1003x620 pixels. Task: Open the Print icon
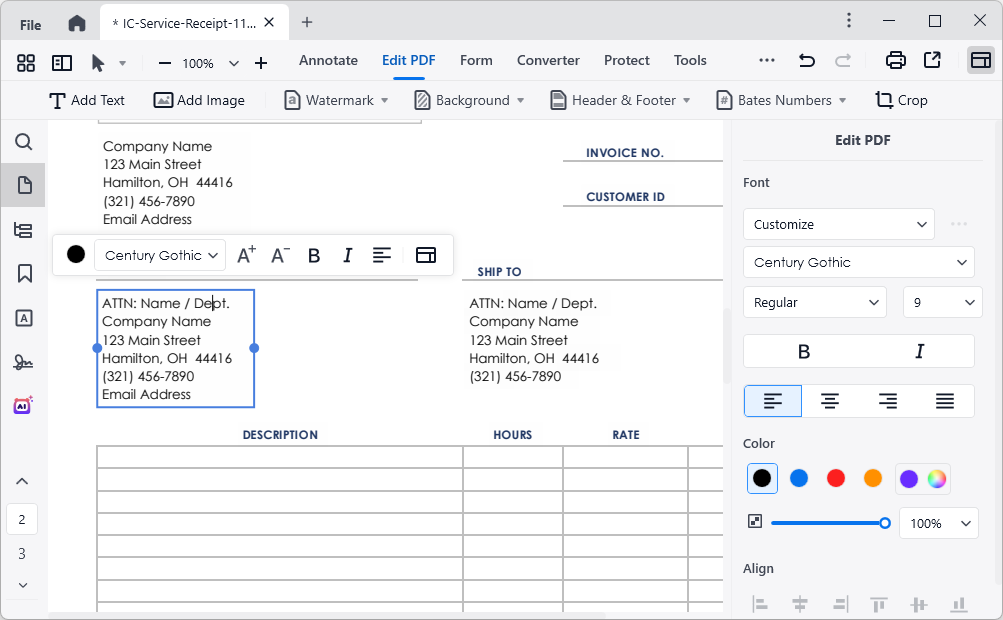(x=895, y=60)
